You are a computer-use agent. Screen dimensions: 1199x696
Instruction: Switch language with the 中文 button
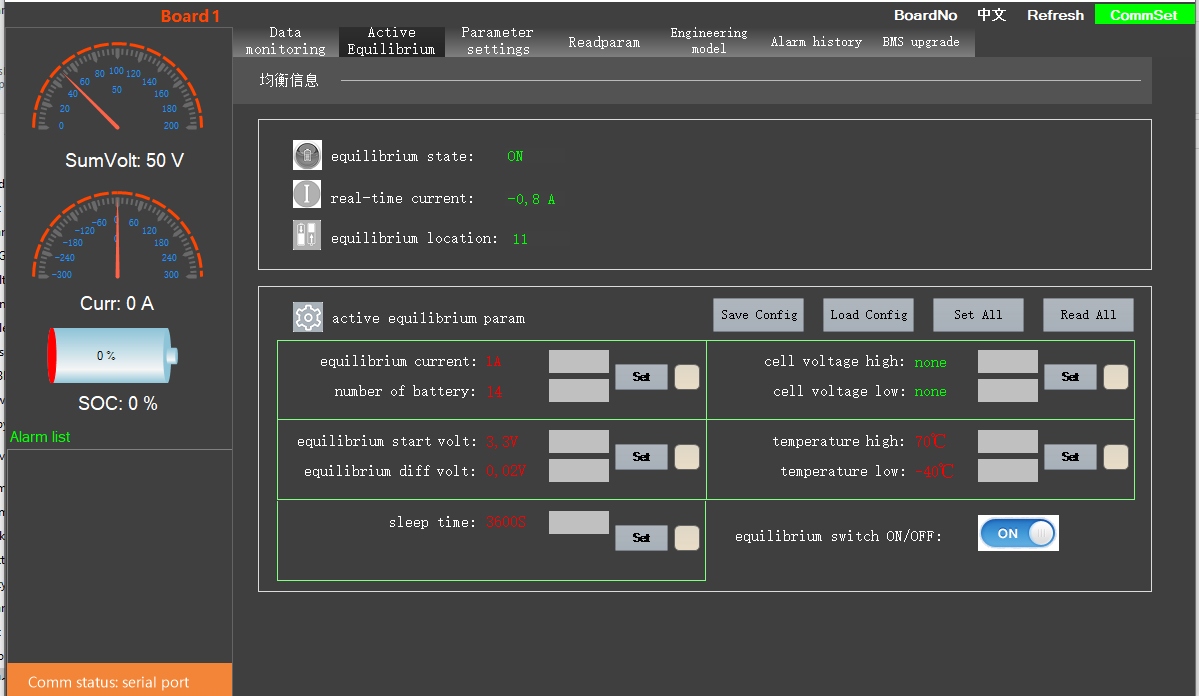coord(991,15)
